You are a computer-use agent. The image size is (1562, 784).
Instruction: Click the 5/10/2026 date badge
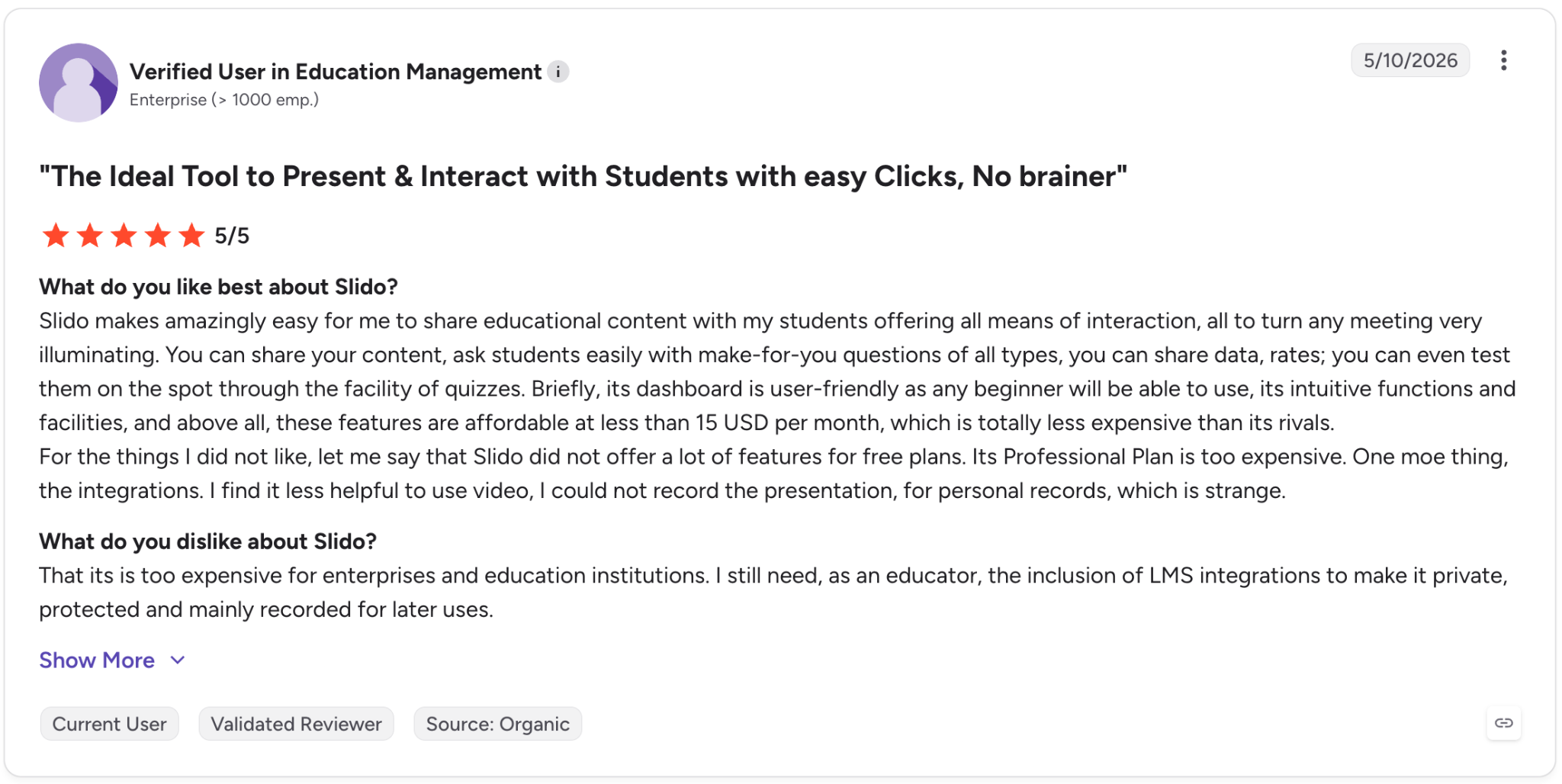(x=1410, y=60)
